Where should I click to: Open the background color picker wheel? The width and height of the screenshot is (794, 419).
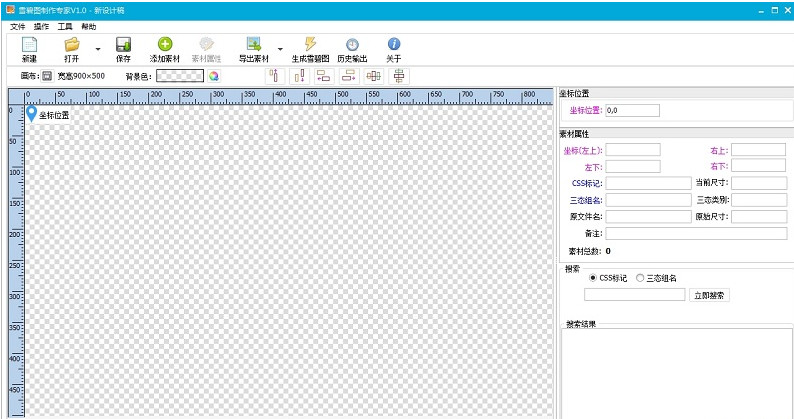point(213,76)
